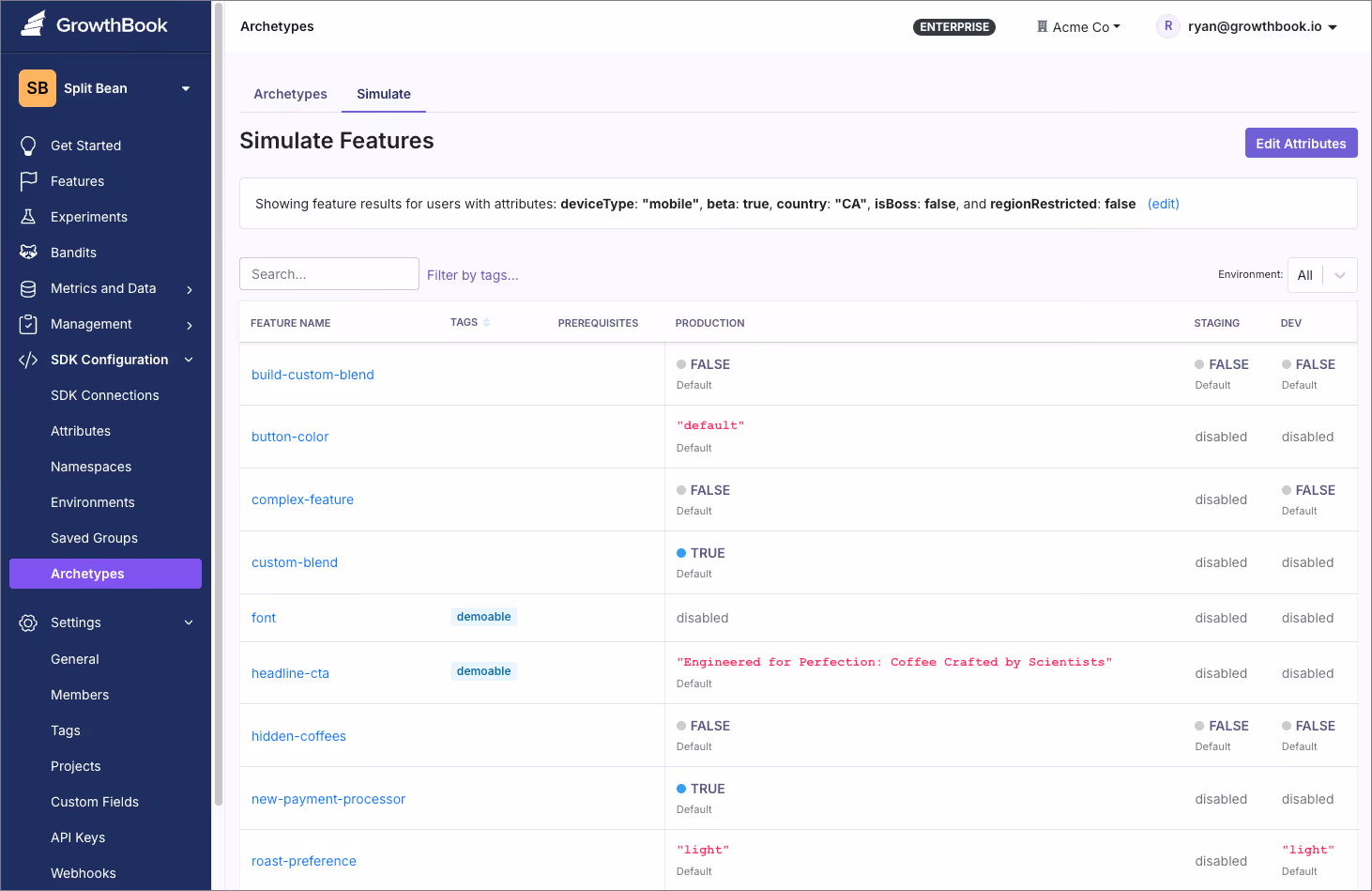The image size is (1372, 891).
Task: Select the Simulate tab
Action: pyautogui.click(x=383, y=94)
